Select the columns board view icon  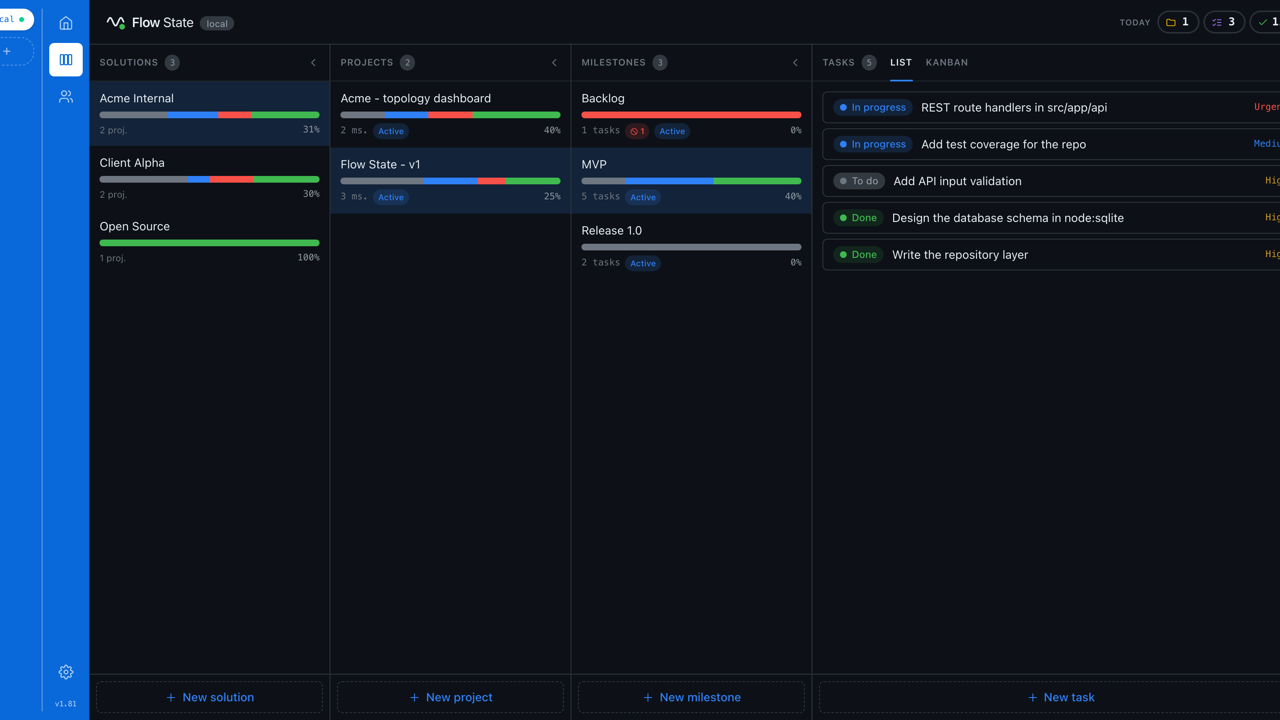pos(66,60)
